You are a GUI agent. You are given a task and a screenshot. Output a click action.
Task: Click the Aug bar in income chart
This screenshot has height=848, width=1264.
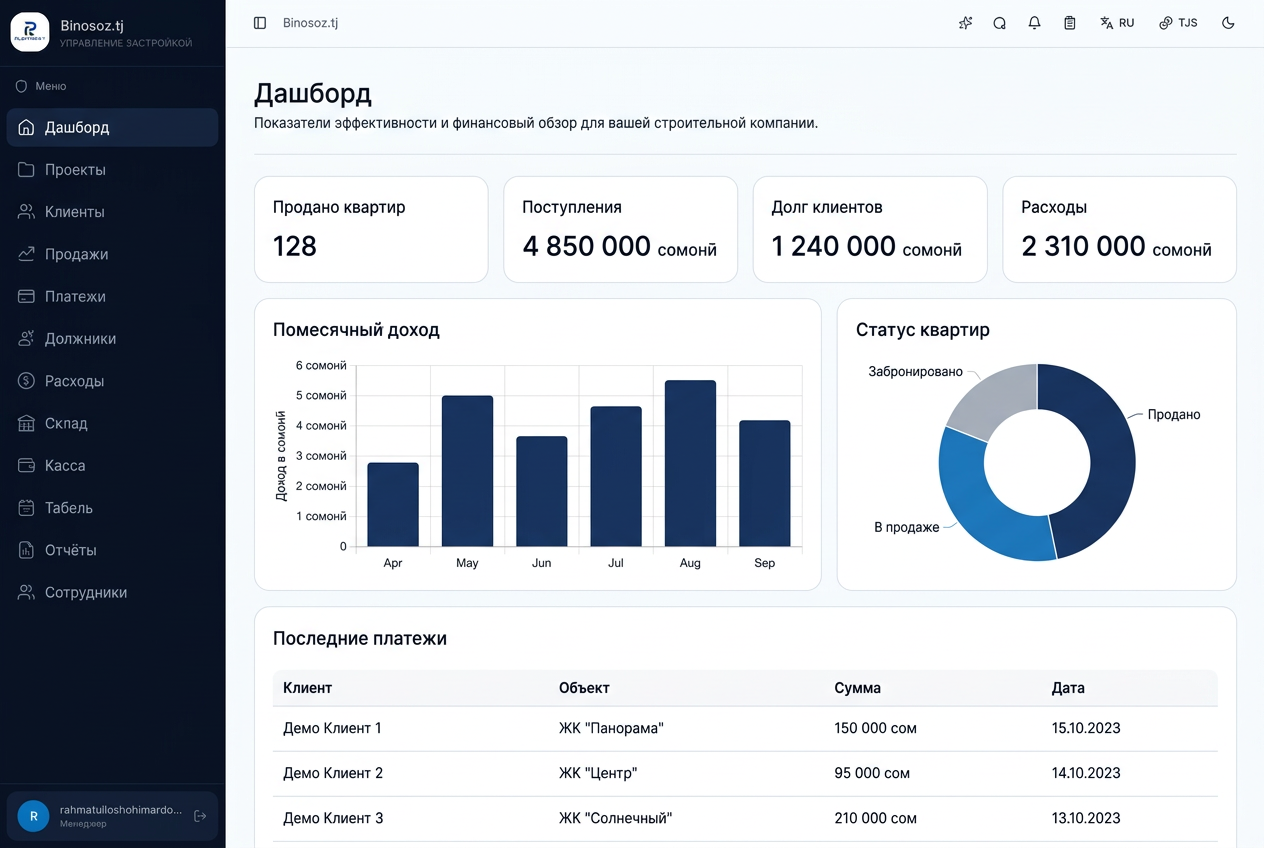(x=690, y=464)
